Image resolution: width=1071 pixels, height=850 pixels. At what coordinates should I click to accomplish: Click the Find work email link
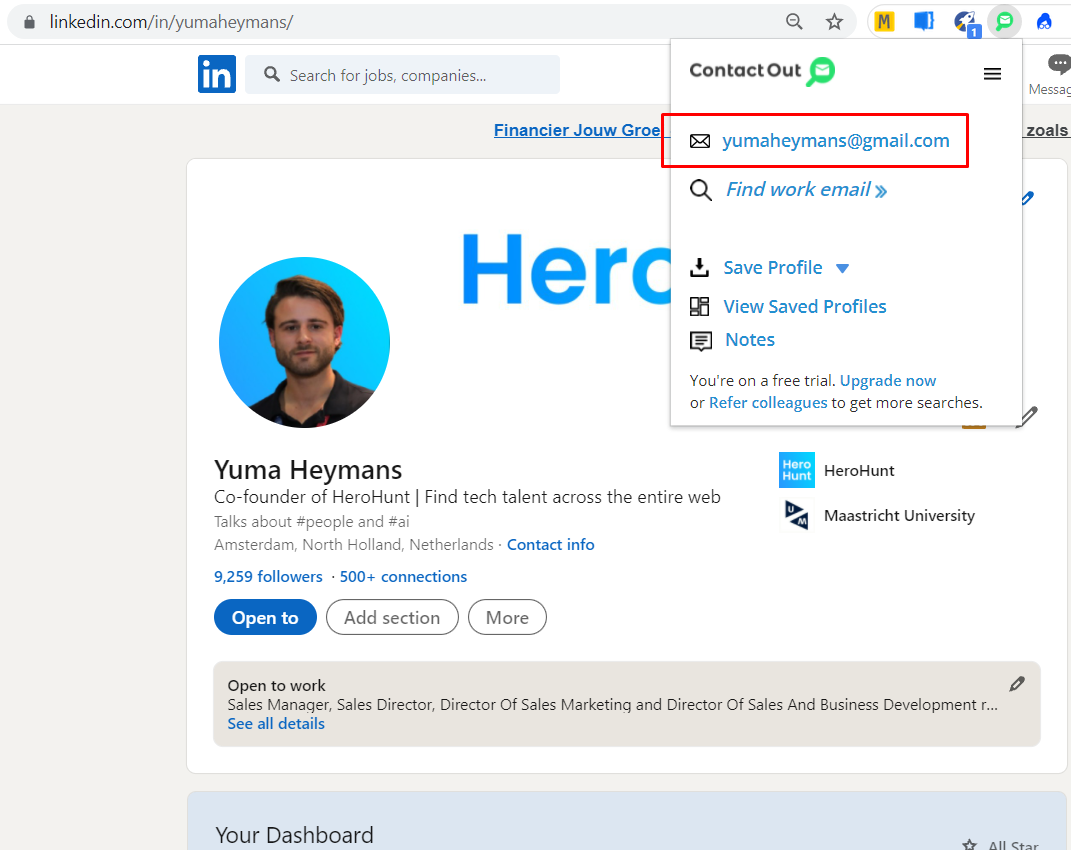point(805,190)
